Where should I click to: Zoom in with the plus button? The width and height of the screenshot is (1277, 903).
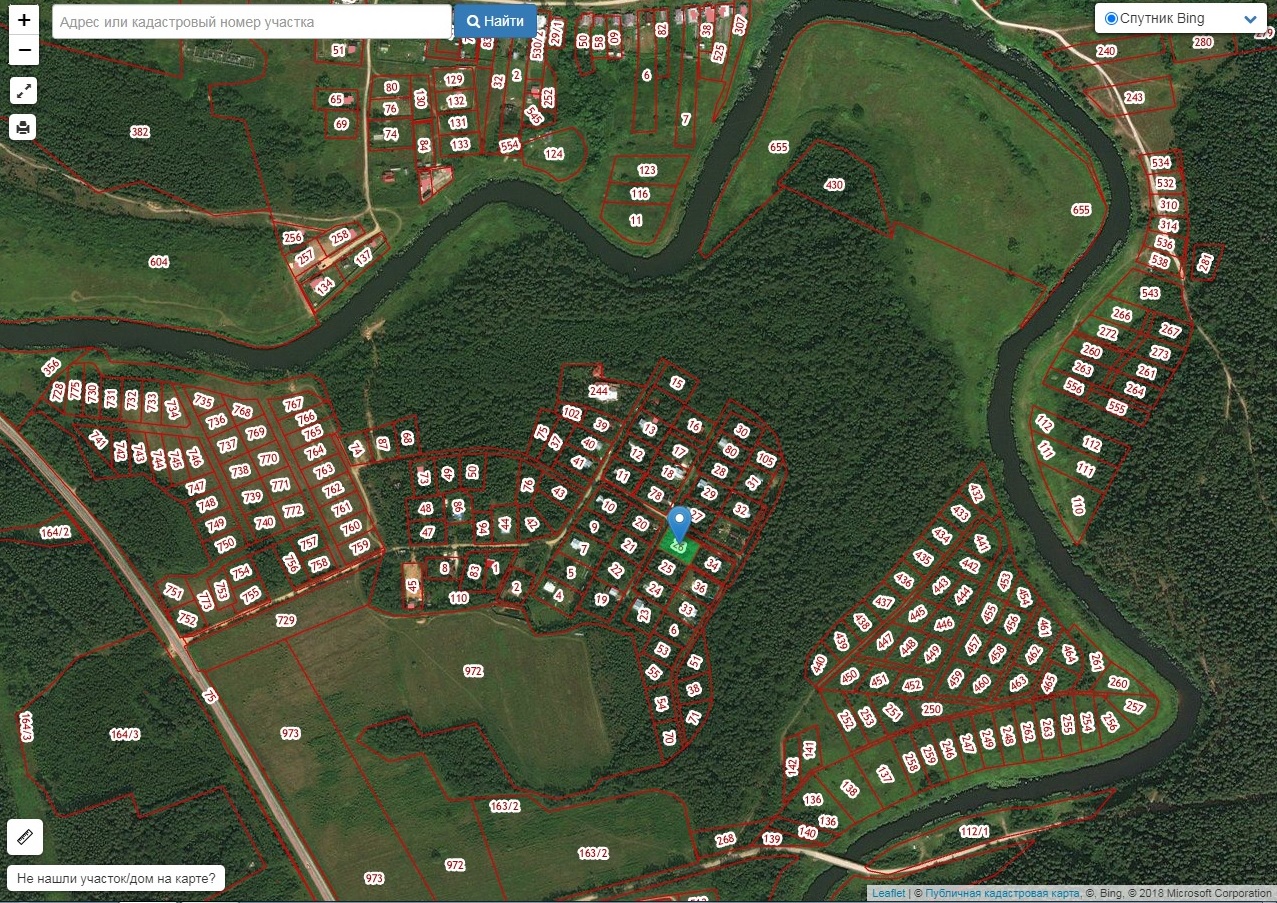(x=24, y=20)
